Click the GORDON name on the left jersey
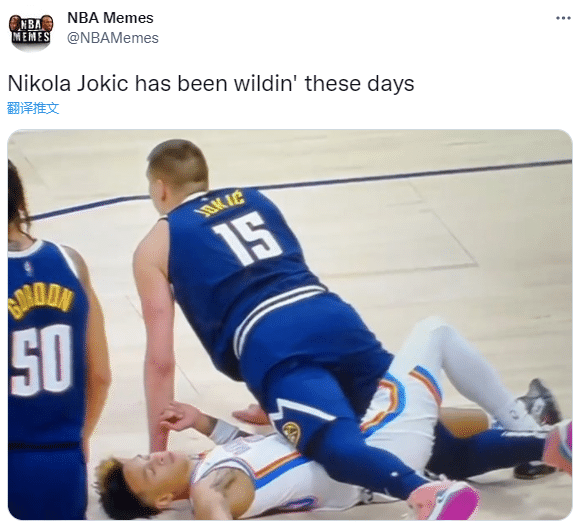The height and width of the screenshot is (522, 580). [x=40, y=300]
